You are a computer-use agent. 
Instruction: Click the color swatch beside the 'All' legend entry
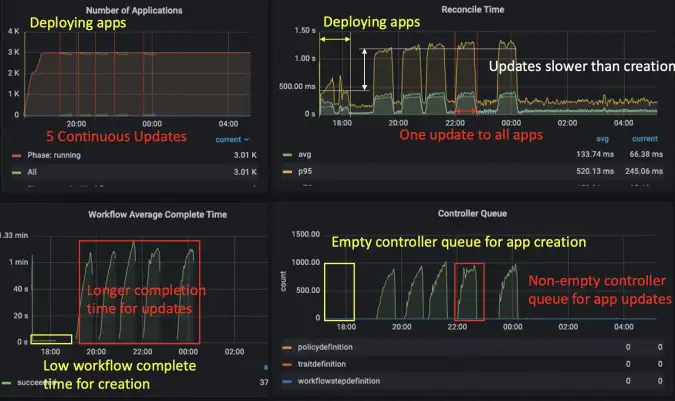tap(17, 172)
